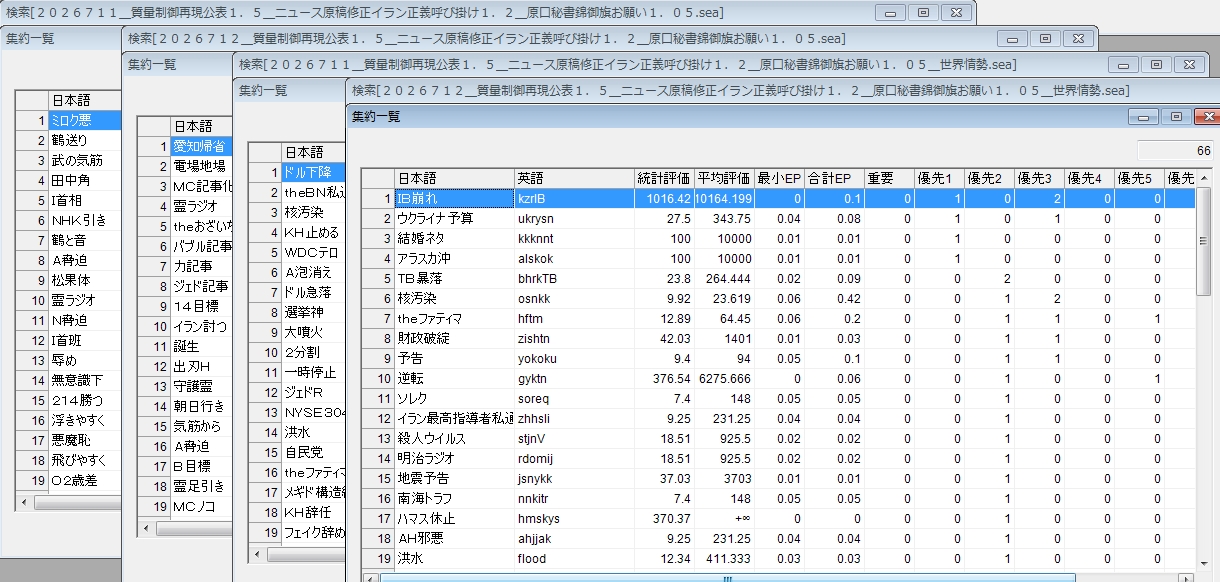
Task: Click the ハマス休止 cell
Action: (x=454, y=518)
